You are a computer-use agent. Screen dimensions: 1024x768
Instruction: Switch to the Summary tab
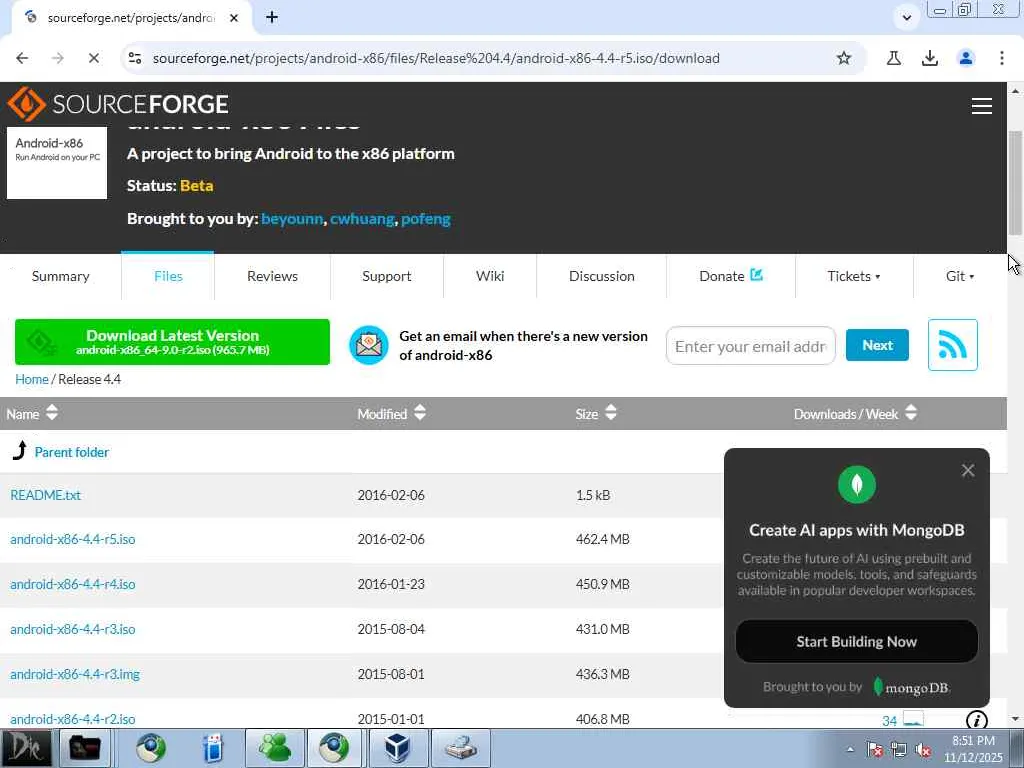[x=60, y=276]
